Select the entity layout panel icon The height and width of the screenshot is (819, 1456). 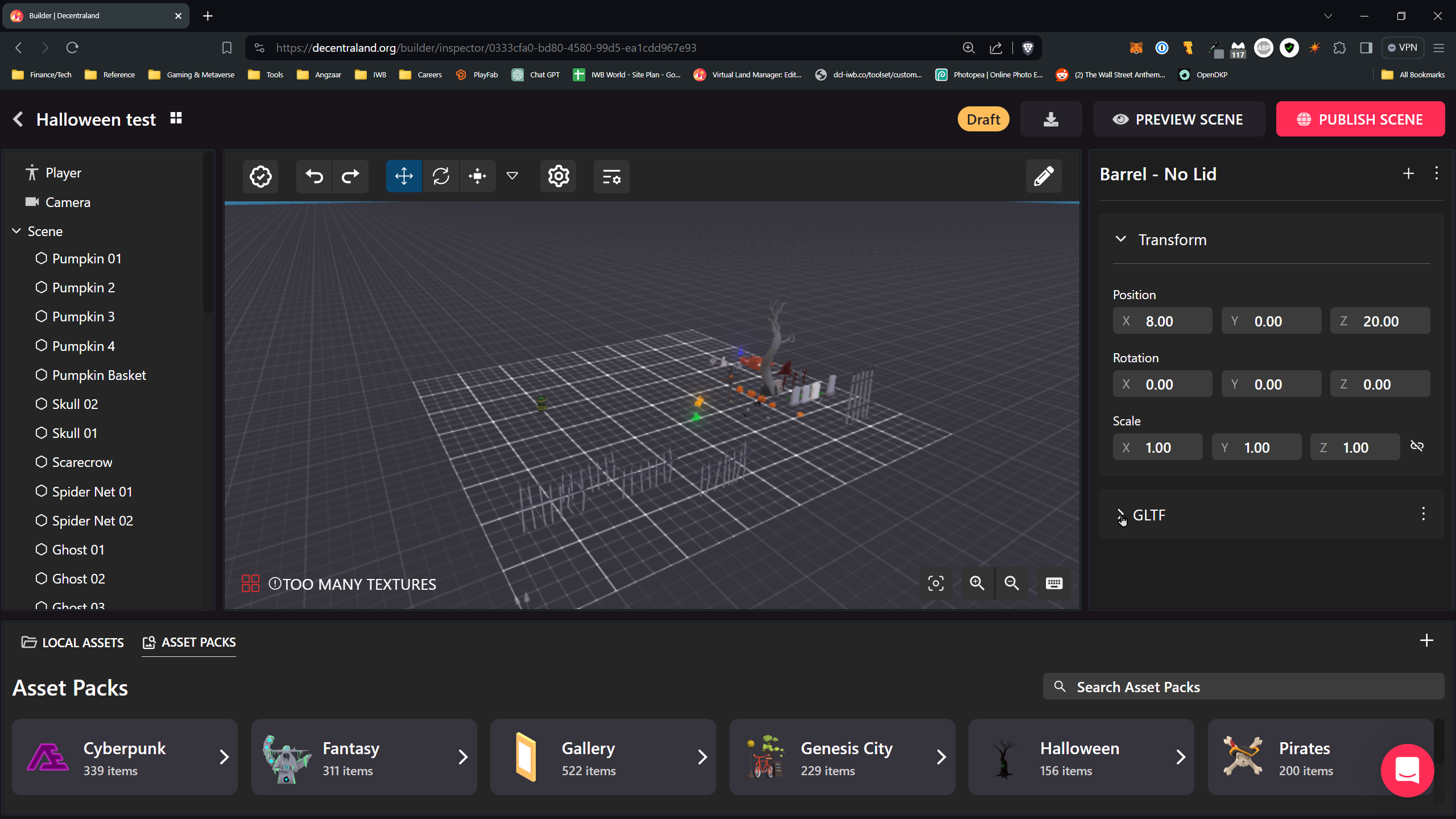(611, 176)
